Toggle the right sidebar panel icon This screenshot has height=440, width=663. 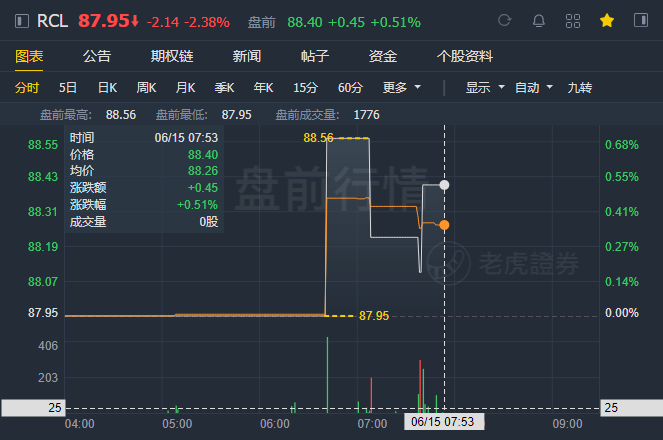pos(641,20)
